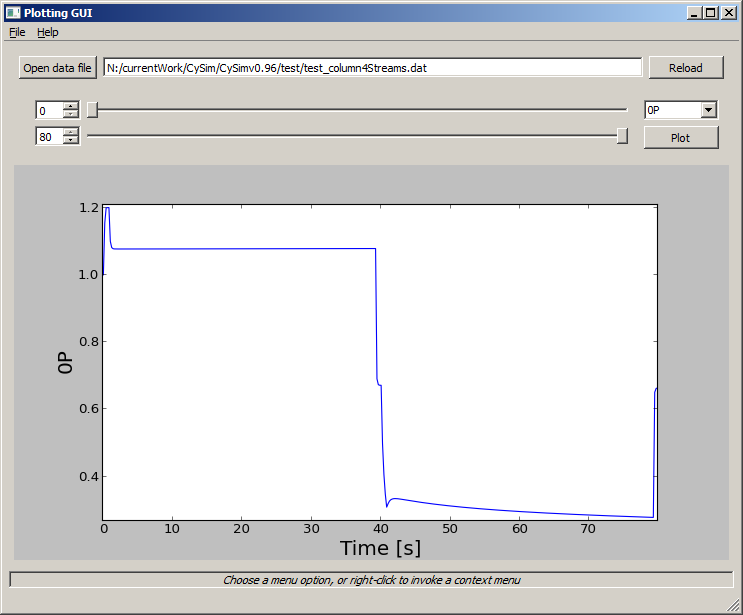This screenshot has width=743, height=615.
Task: Open the Help menu
Action: click(47, 32)
